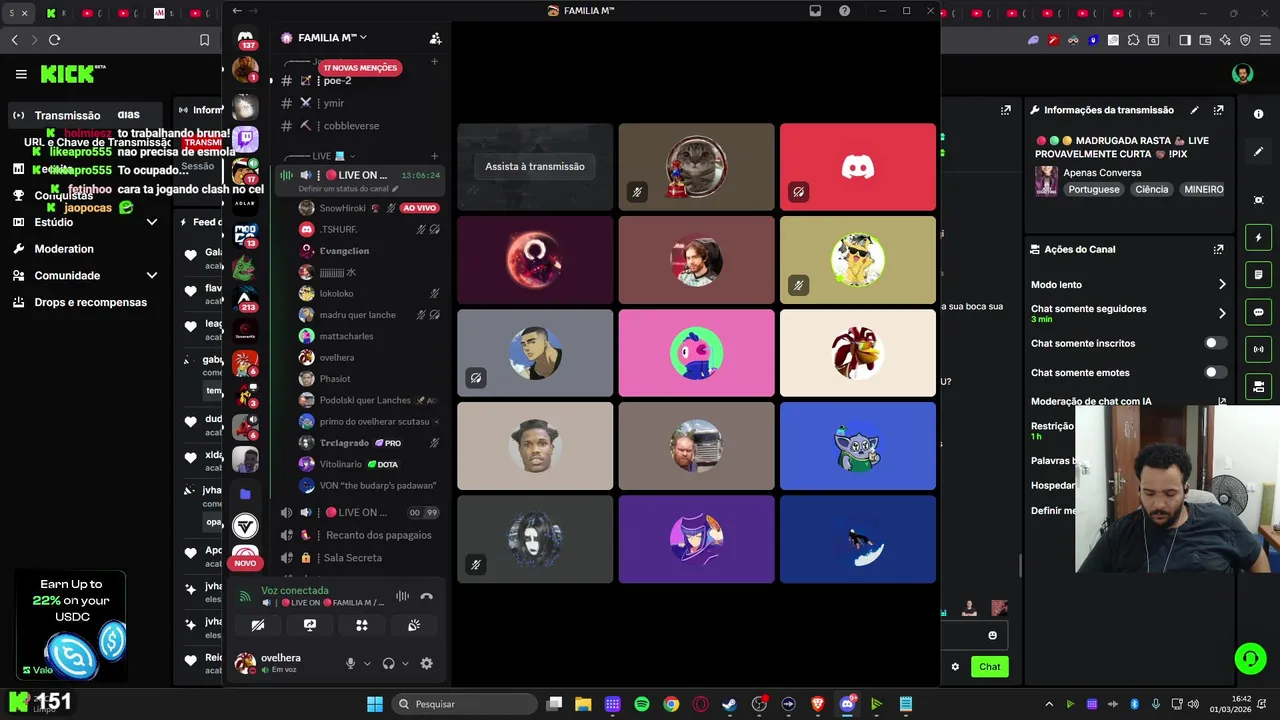Bookmark the current browser page
Image resolution: width=1280 pixels, height=720 pixels.
204,40
